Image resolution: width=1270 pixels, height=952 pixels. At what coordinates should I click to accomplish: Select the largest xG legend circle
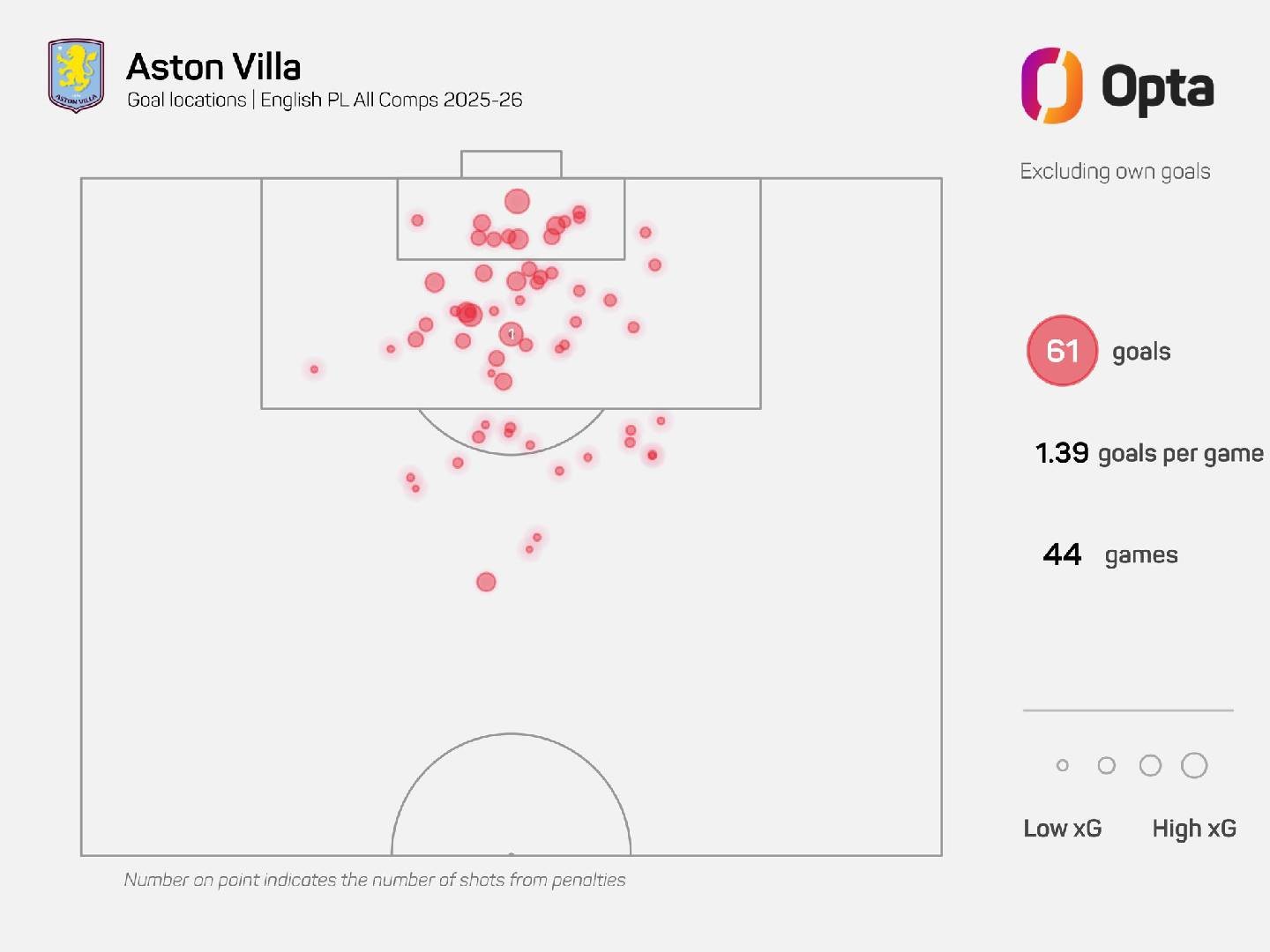tap(1194, 766)
